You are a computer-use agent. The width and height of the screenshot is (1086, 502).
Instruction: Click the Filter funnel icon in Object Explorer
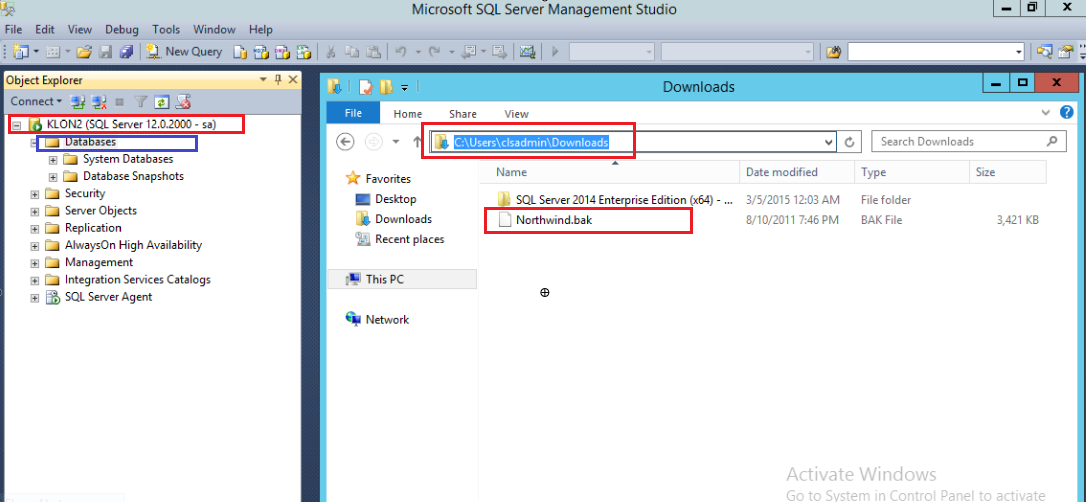pos(141,101)
